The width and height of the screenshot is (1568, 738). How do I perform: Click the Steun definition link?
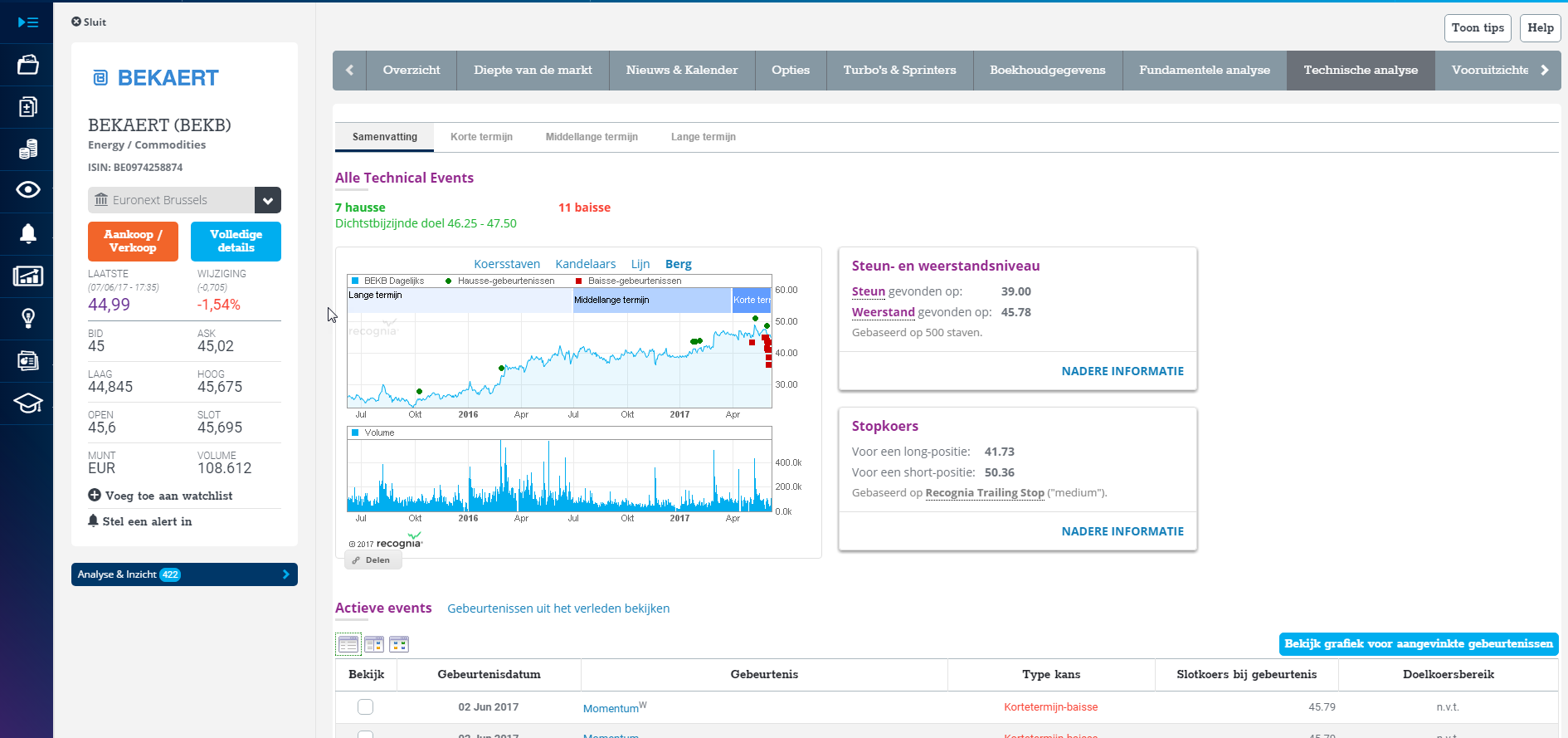pyautogui.click(x=869, y=291)
